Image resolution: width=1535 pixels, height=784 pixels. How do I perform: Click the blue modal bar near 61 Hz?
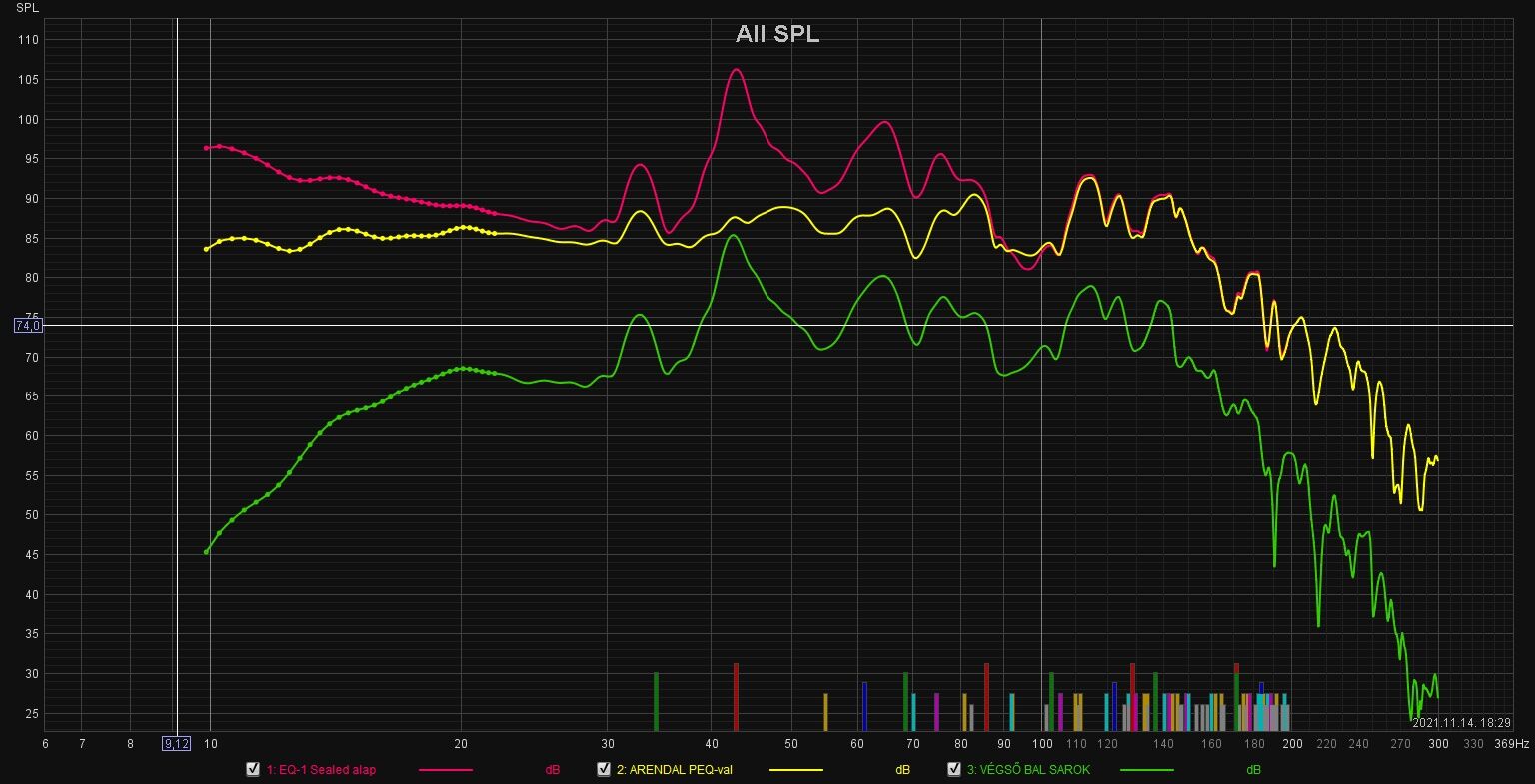point(864,706)
